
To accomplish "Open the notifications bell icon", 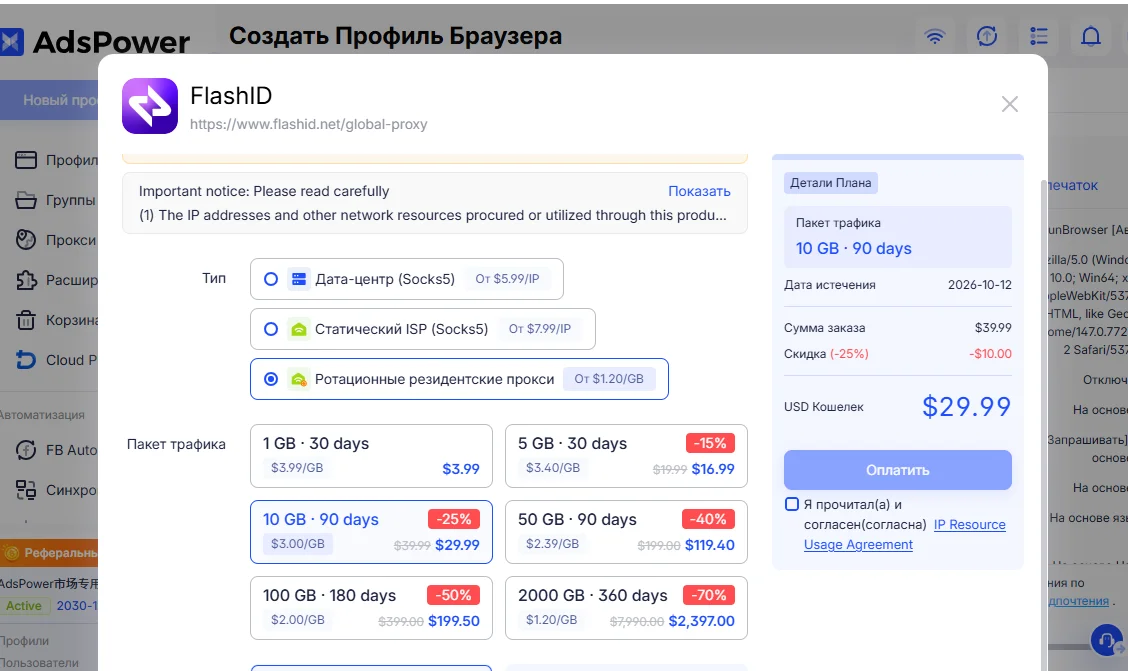I will click(1091, 36).
